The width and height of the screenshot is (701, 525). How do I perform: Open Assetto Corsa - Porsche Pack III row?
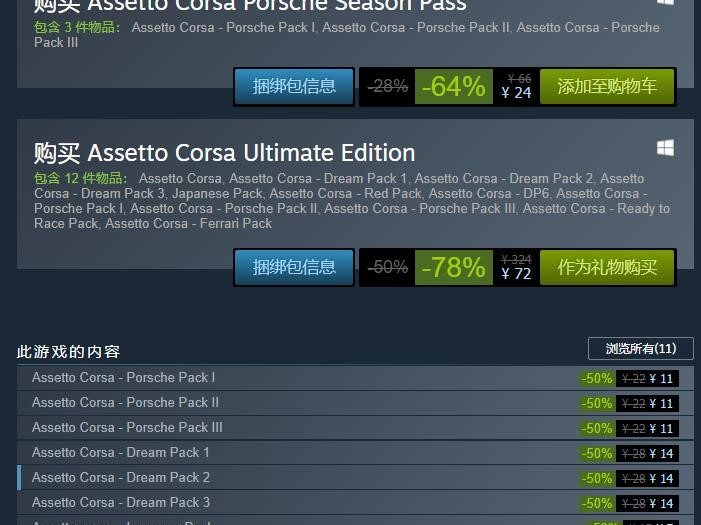click(355, 428)
